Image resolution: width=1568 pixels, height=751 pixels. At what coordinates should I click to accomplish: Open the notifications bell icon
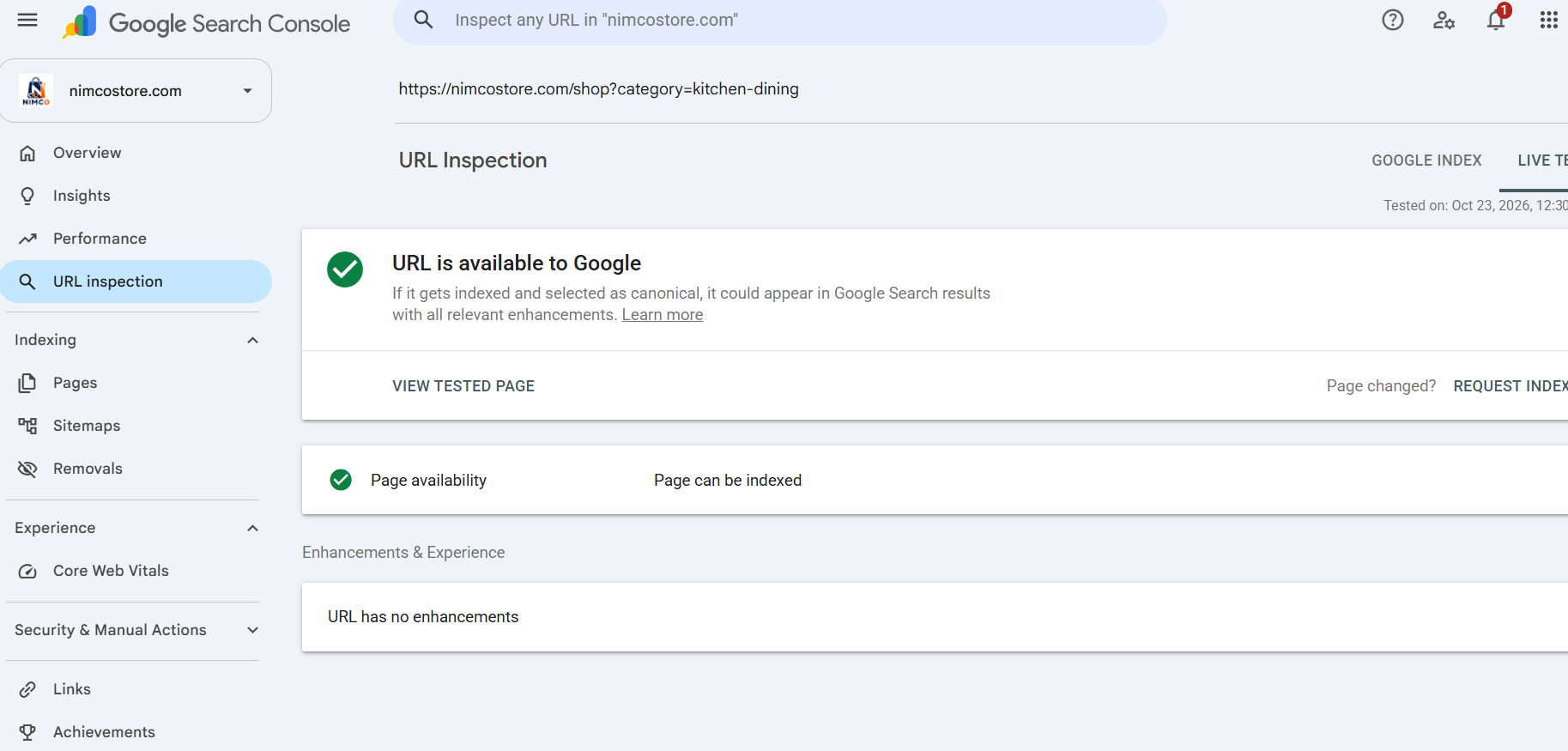(x=1496, y=20)
